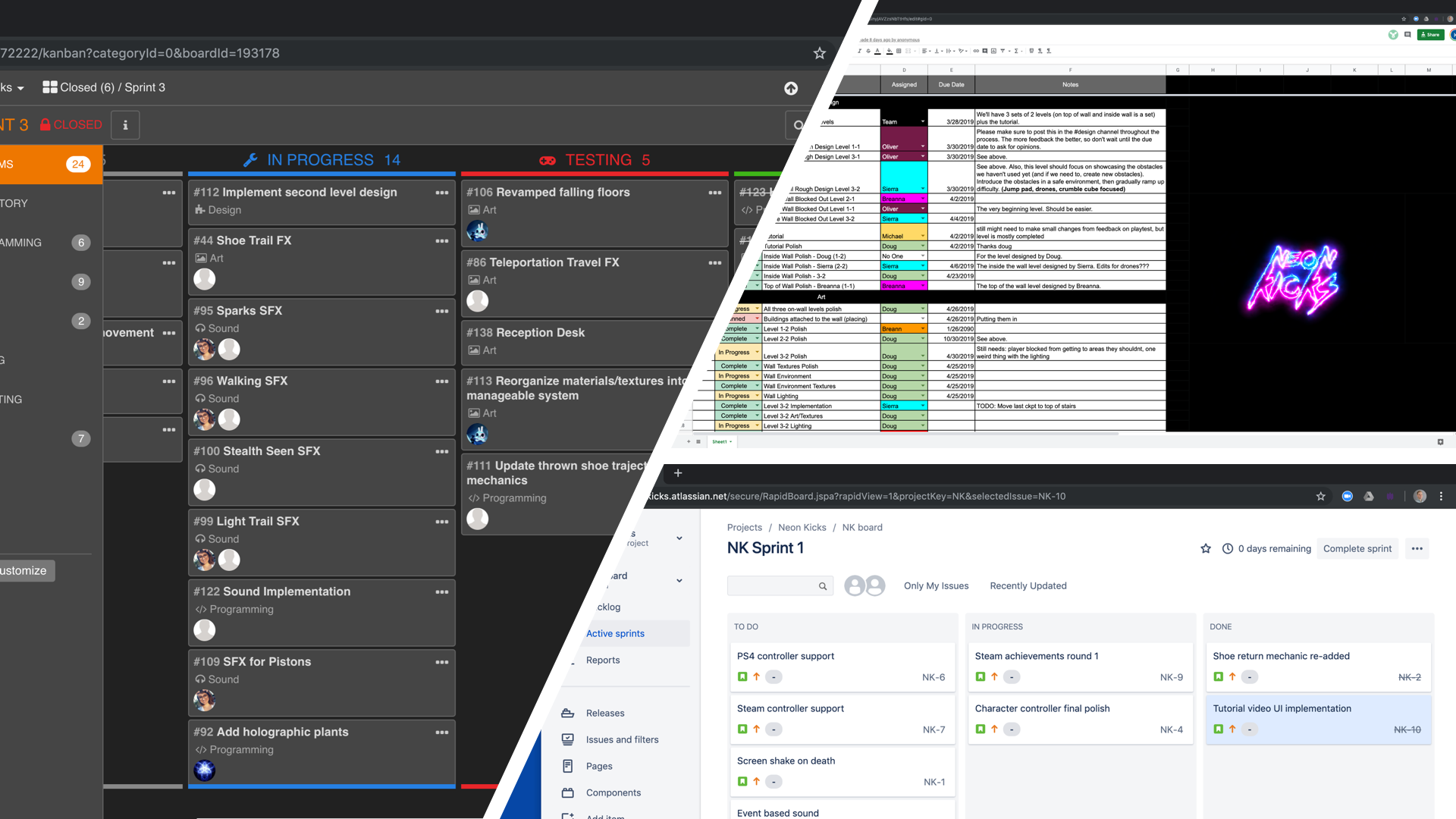The height and width of the screenshot is (819, 1456).
Task: Click the explore icon at the spreadsheet bottom right
Action: click(x=1440, y=441)
